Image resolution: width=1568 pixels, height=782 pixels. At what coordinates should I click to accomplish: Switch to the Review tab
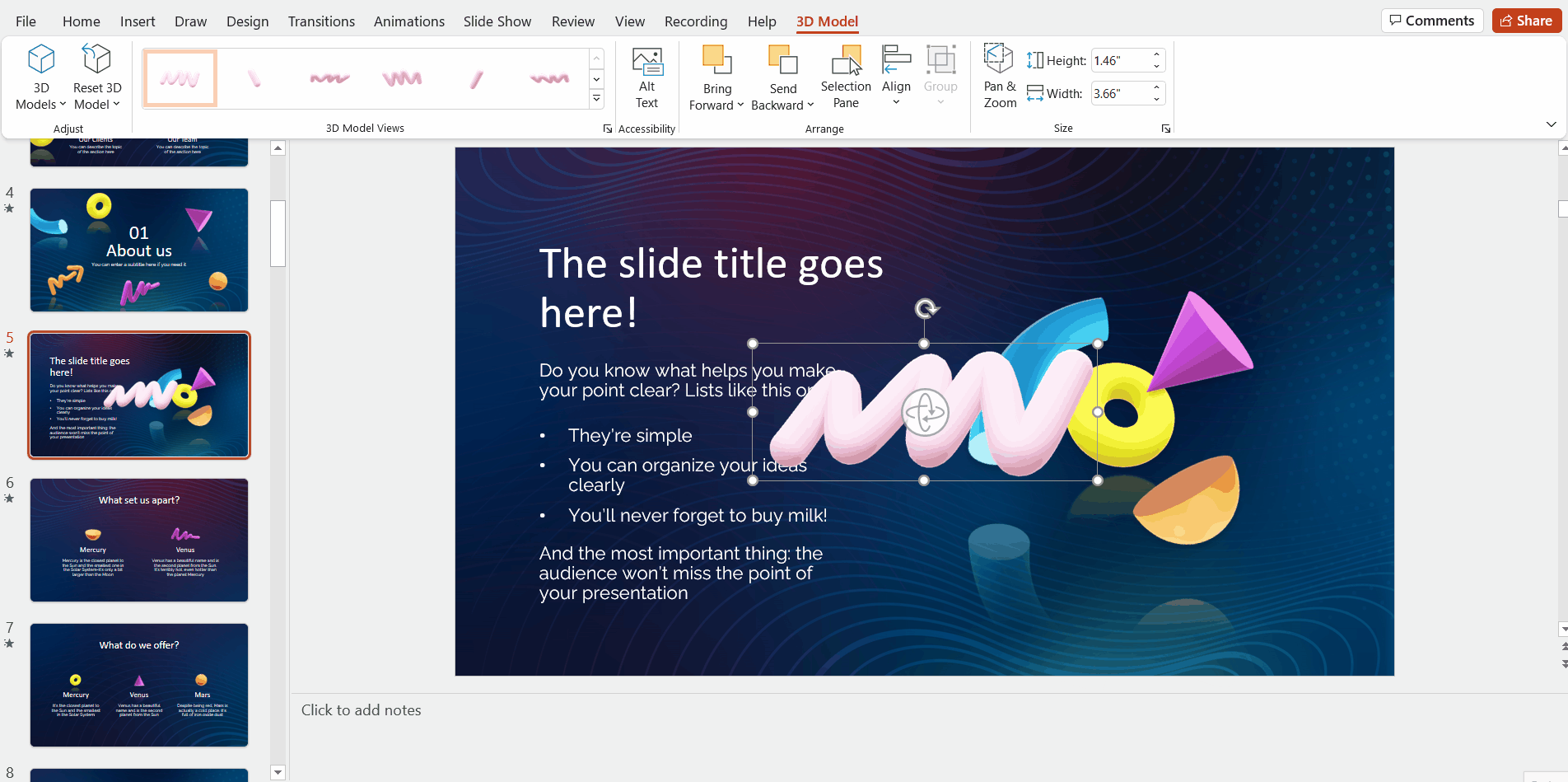(572, 21)
